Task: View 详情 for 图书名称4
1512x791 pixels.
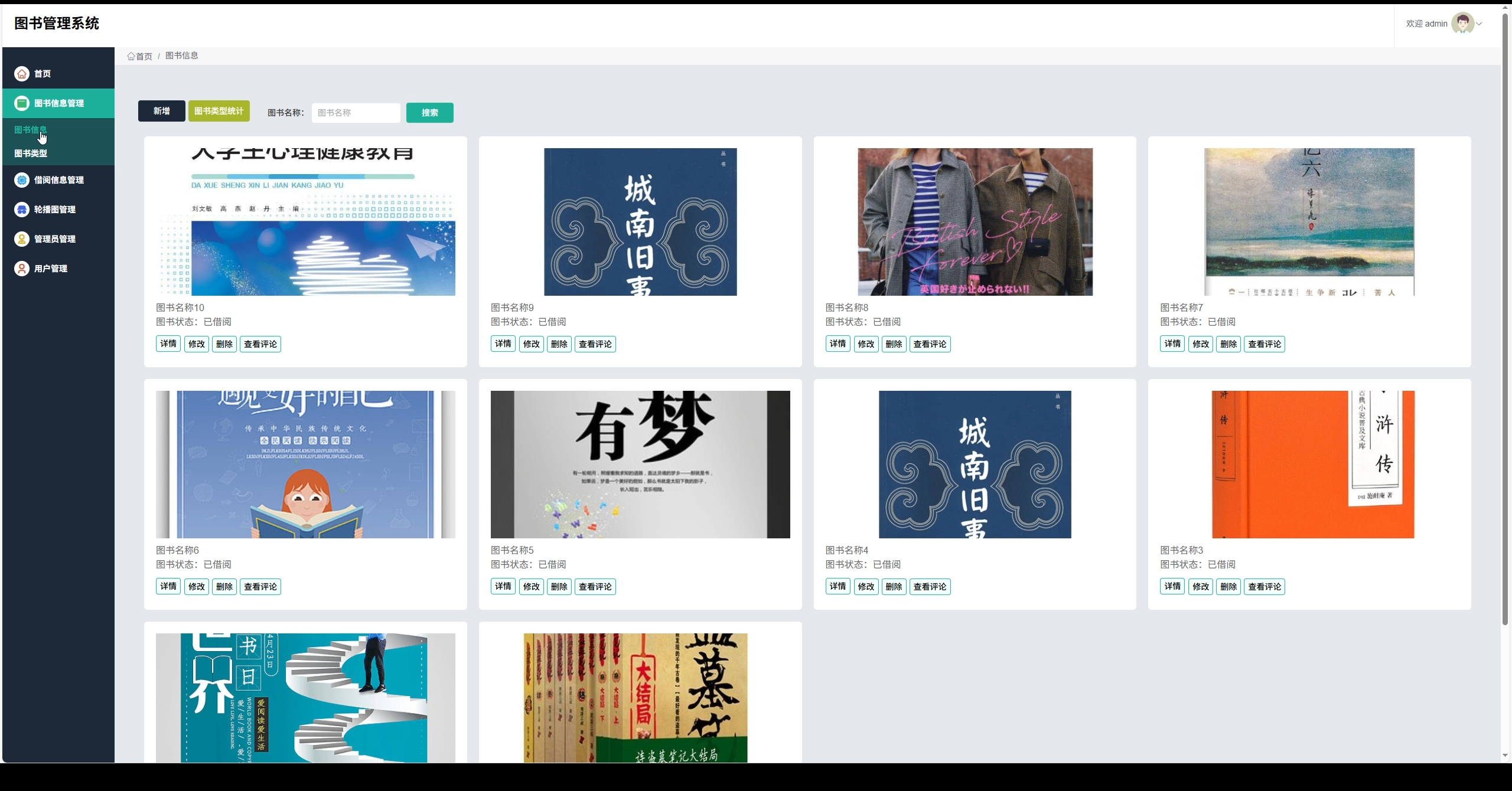Action: click(838, 586)
